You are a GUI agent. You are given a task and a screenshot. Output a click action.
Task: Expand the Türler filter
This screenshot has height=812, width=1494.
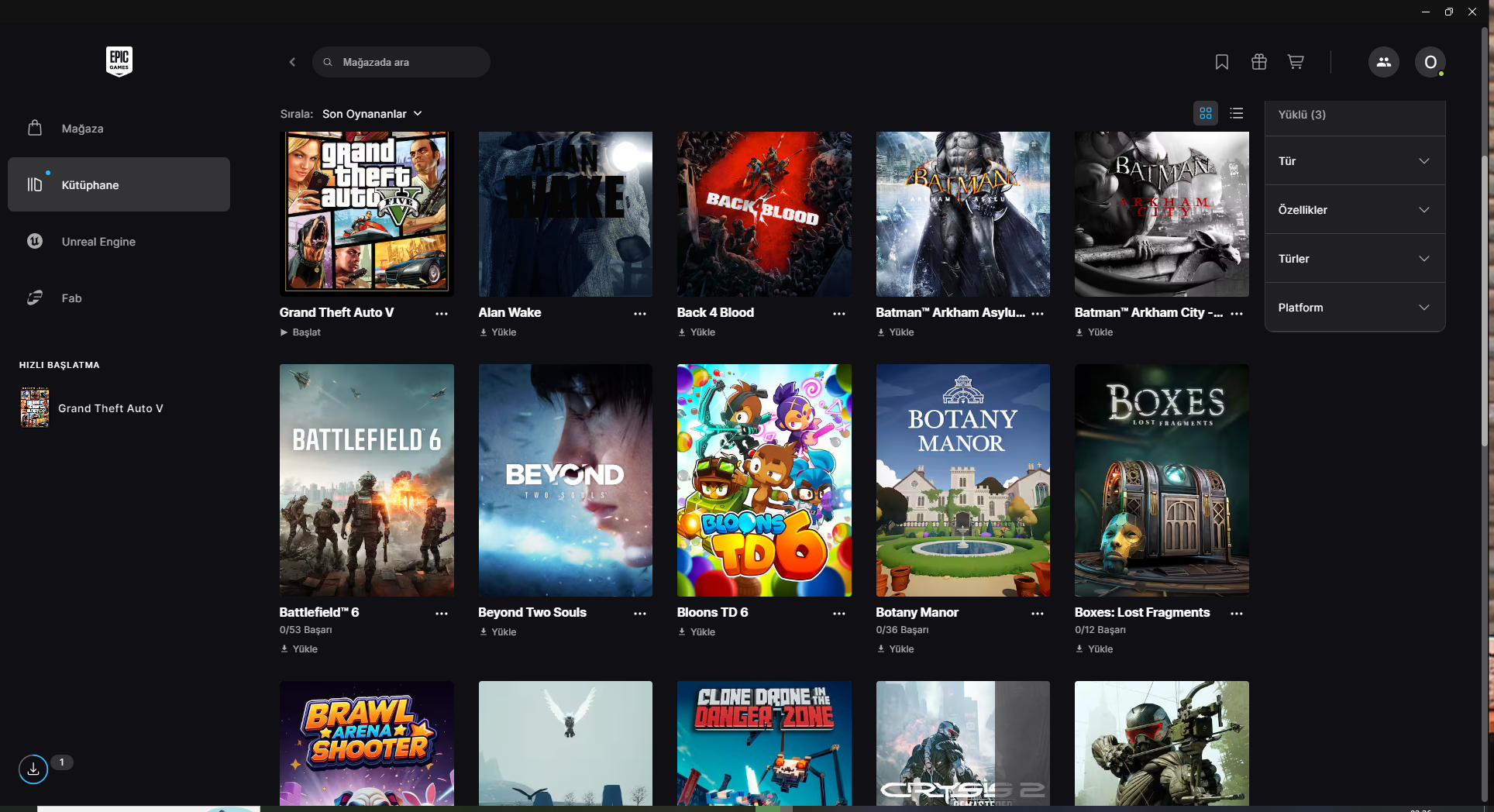[x=1355, y=259]
